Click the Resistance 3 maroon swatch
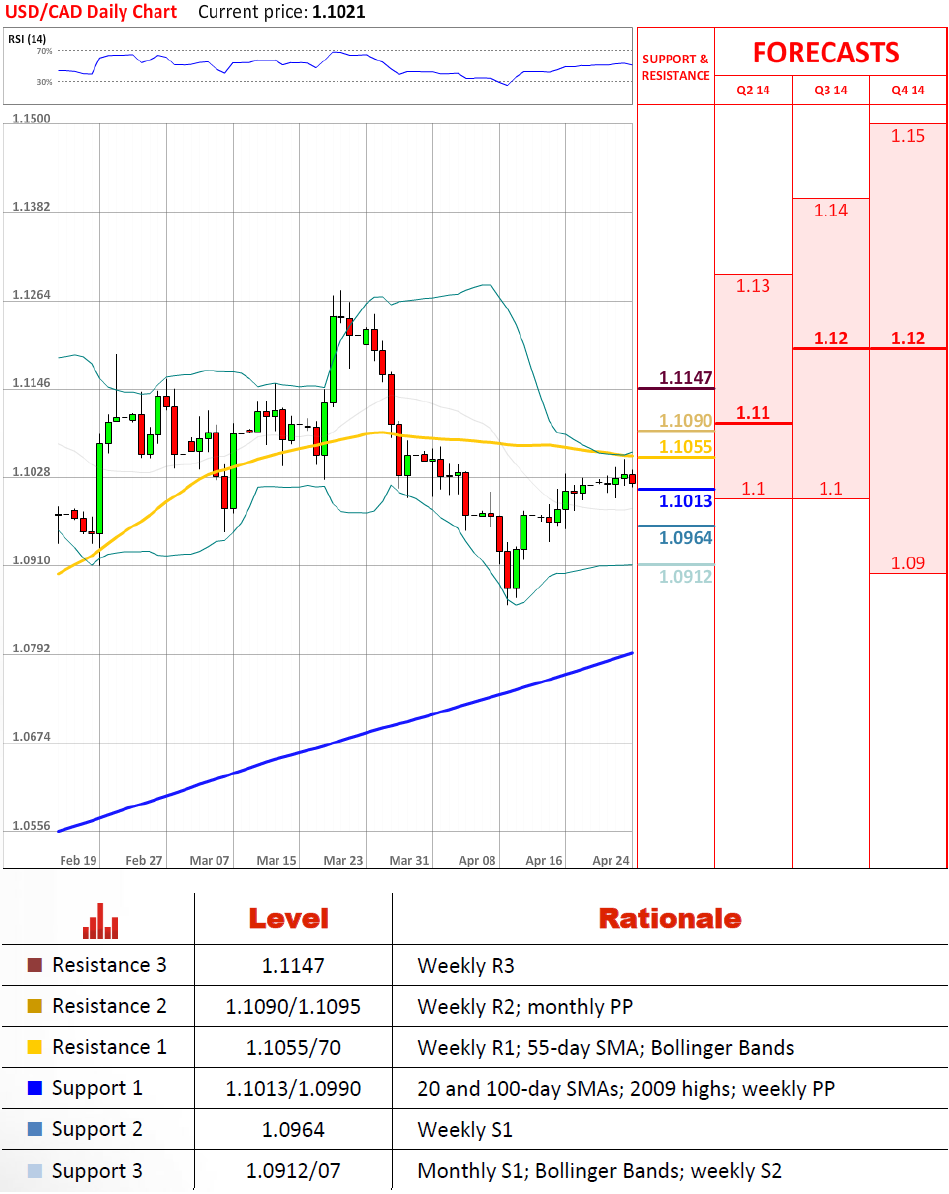 [34, 965]
